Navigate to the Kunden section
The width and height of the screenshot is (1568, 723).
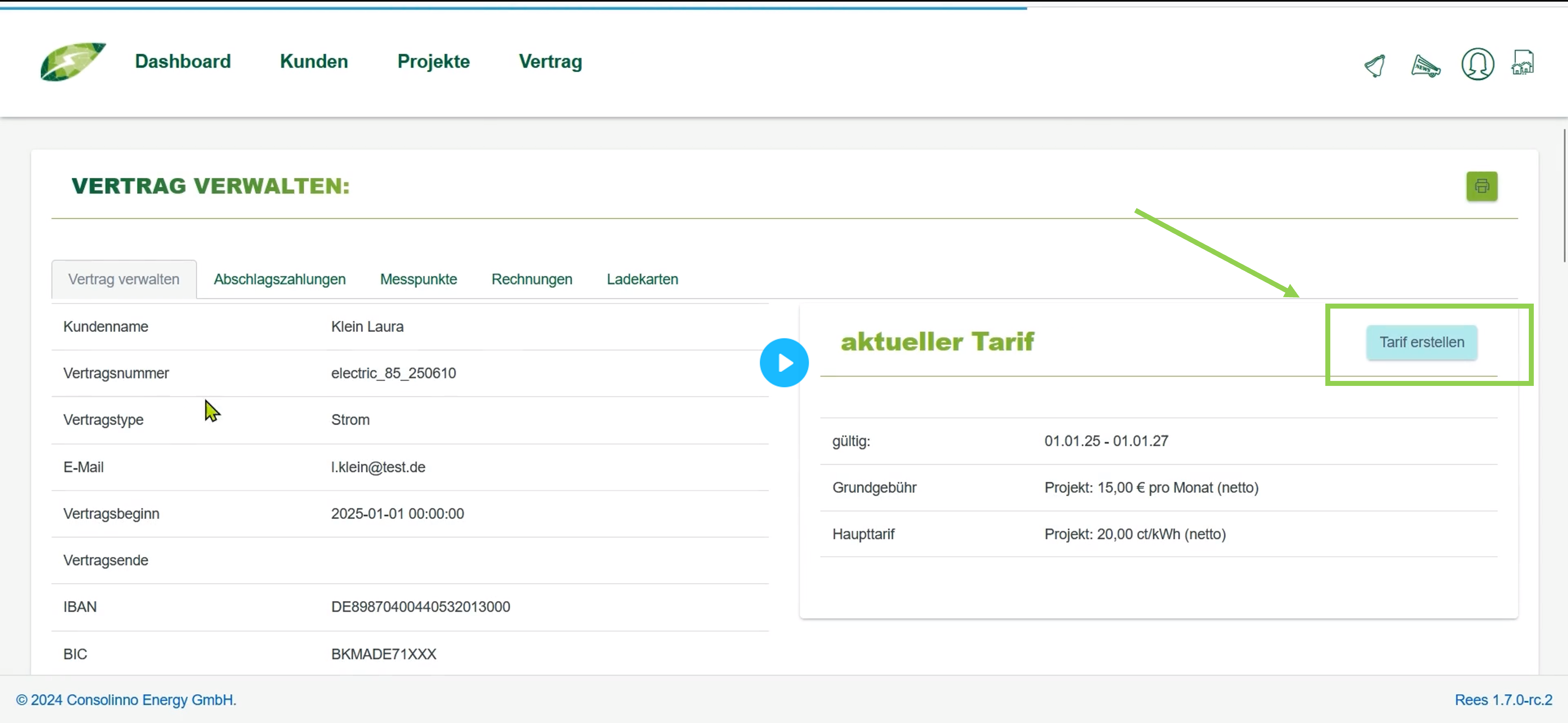pyautogui.click(x=314, y=61)
